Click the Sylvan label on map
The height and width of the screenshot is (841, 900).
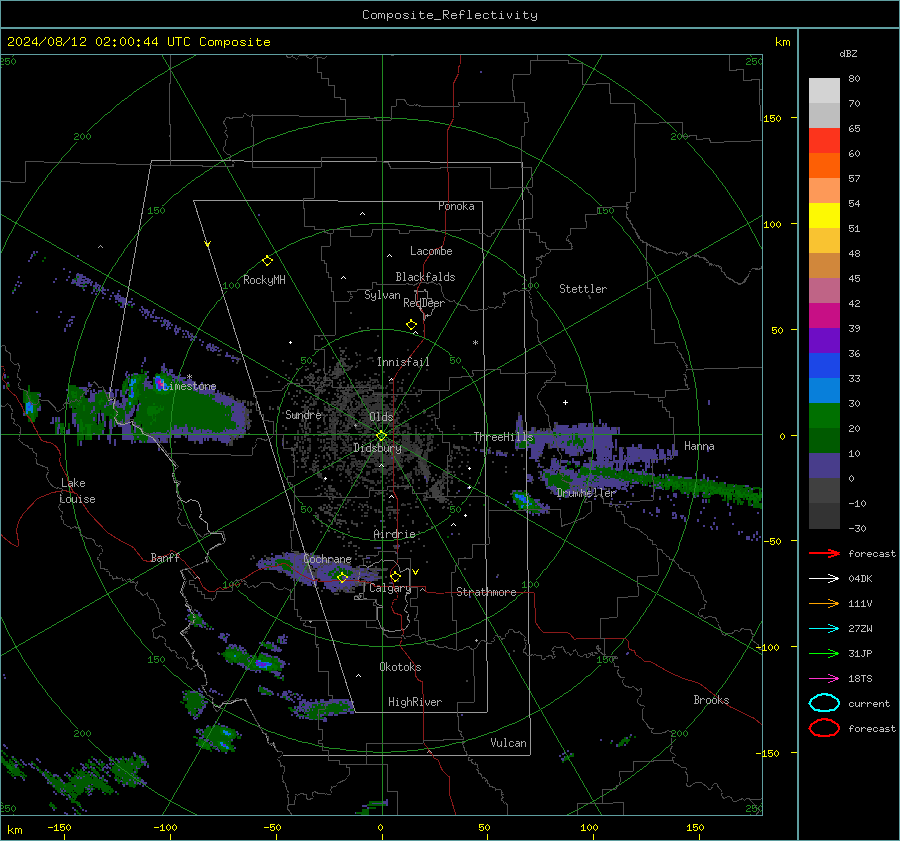[382, 295]
